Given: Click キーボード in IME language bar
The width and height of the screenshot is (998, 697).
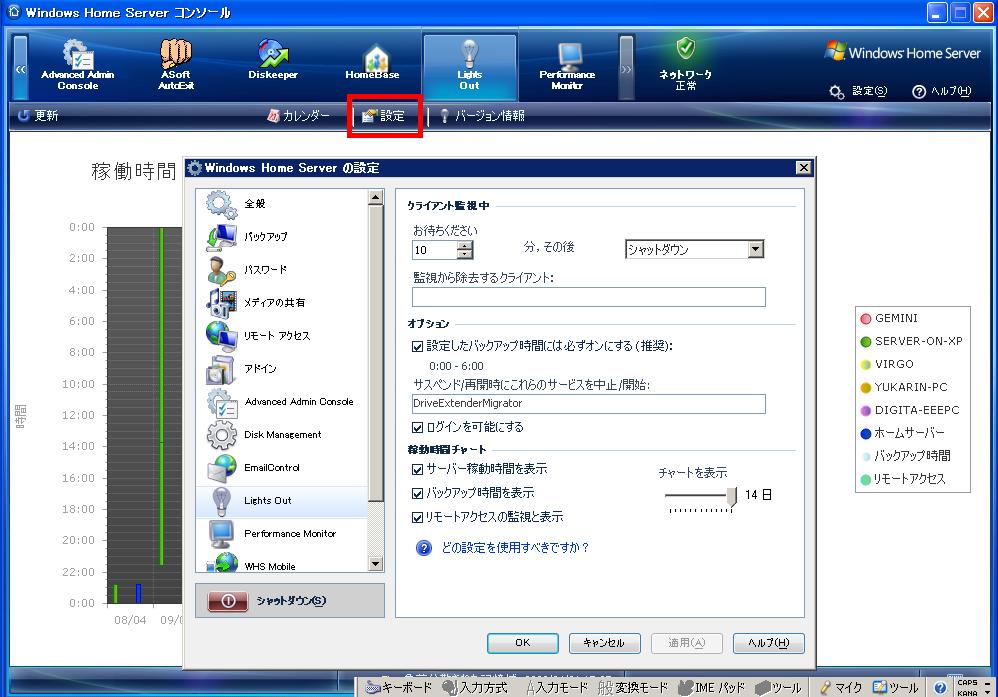Looking at the screenshot, I should pos(399,687).
